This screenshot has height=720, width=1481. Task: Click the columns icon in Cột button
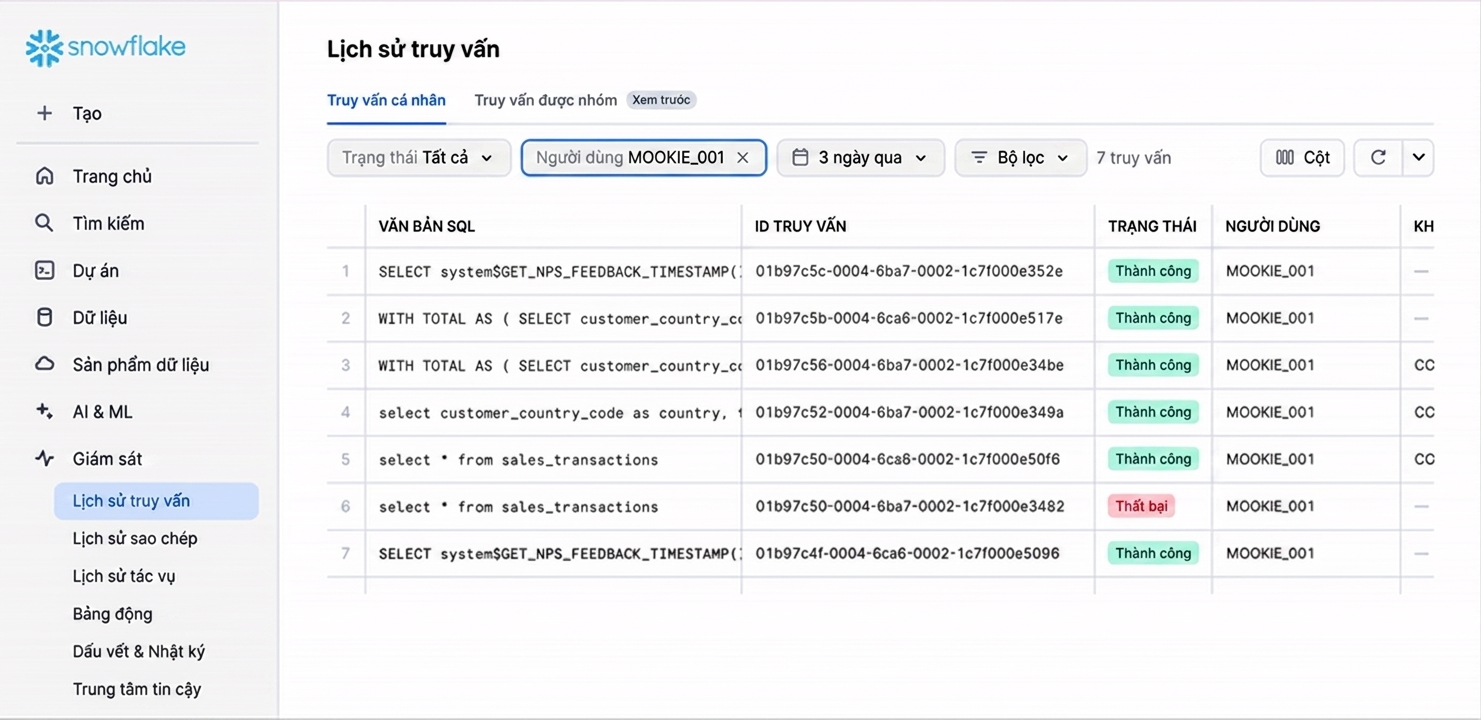click(x=1285, y=158)
